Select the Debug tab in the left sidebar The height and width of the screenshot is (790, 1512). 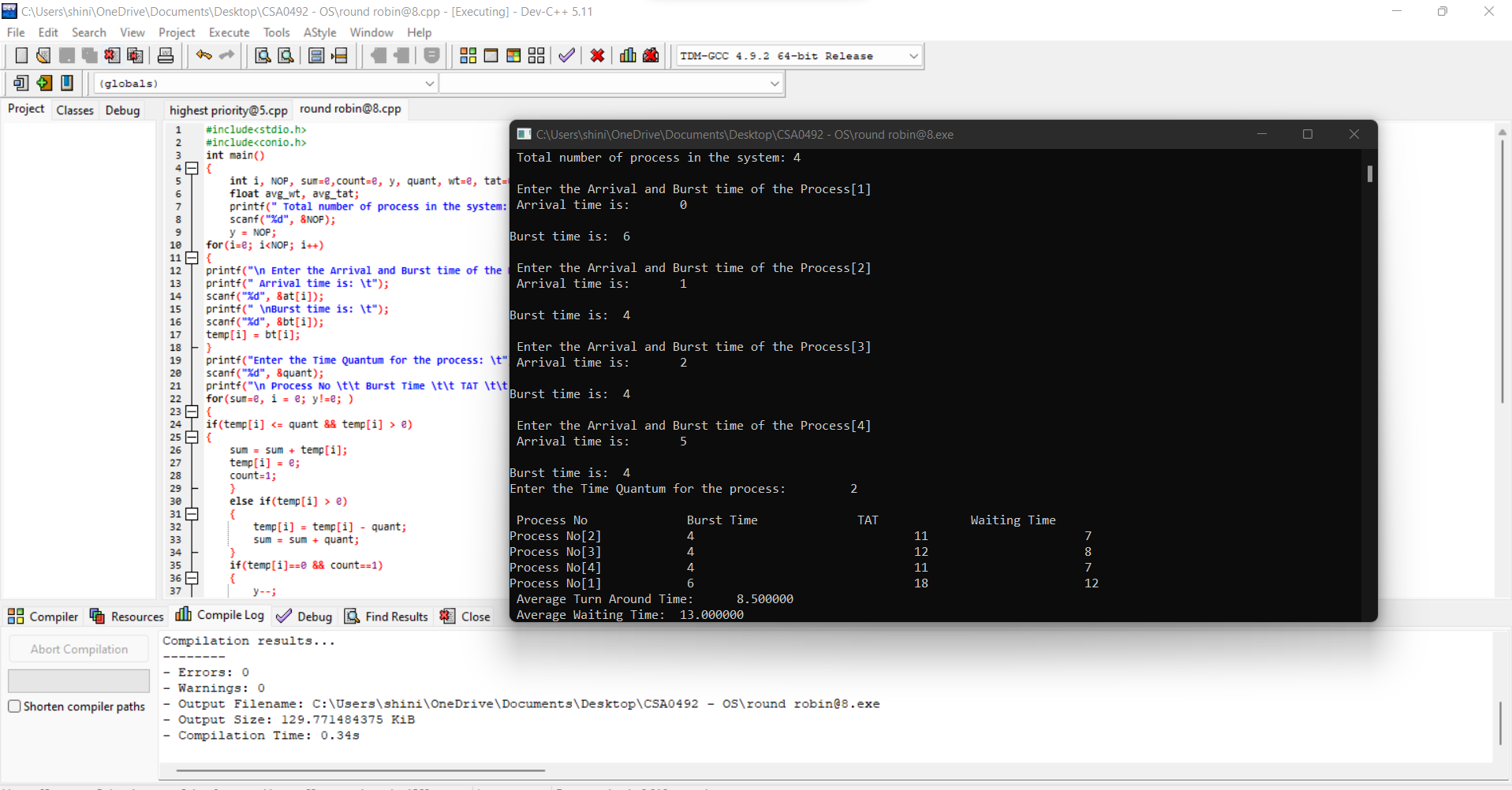click(122, 110)
